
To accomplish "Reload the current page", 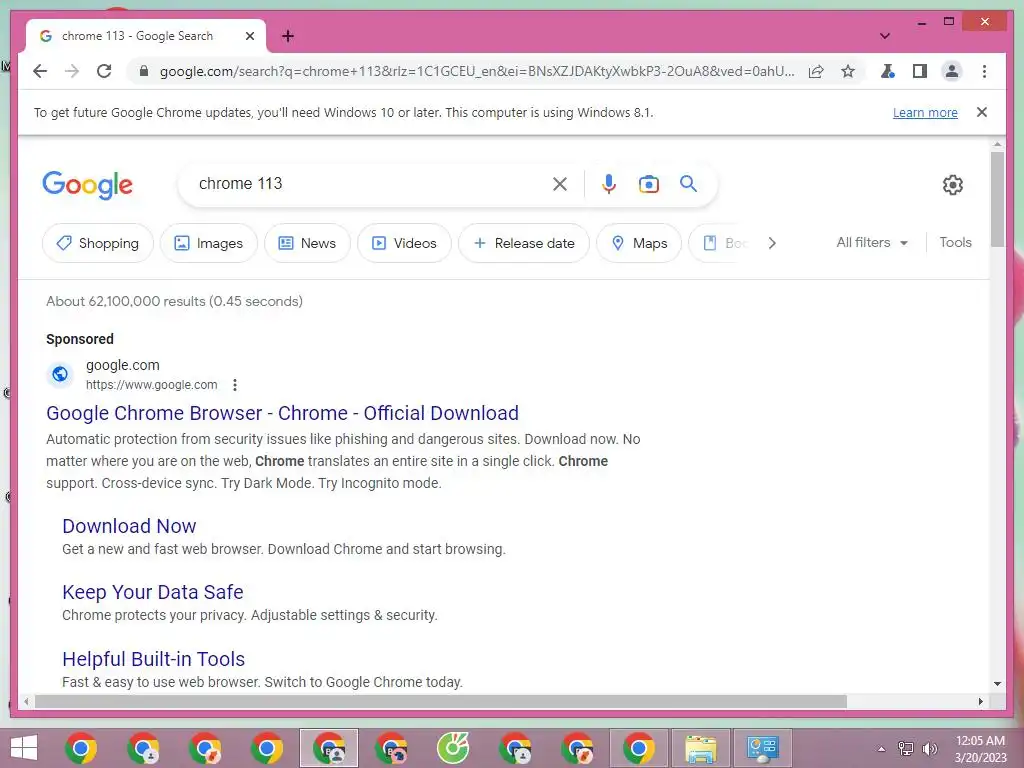I will click(104, 71).
